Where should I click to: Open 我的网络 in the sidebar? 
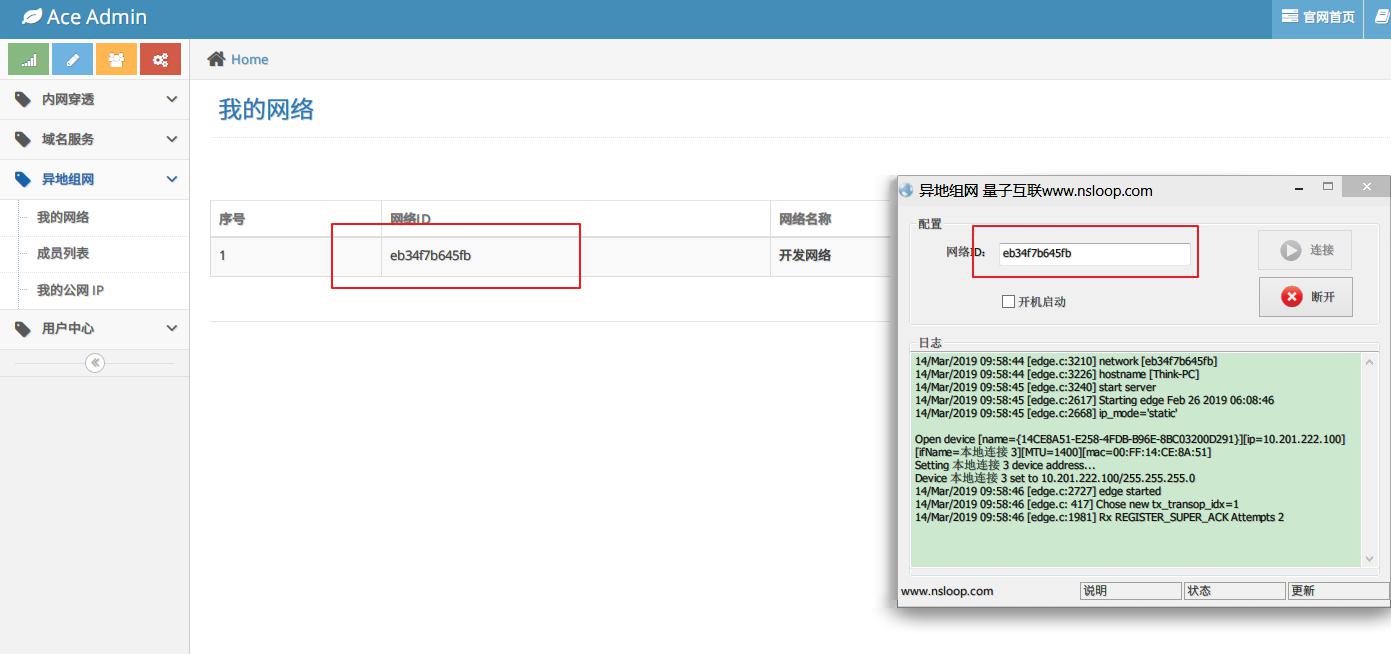pyautogui.click(x=63, y=217)
